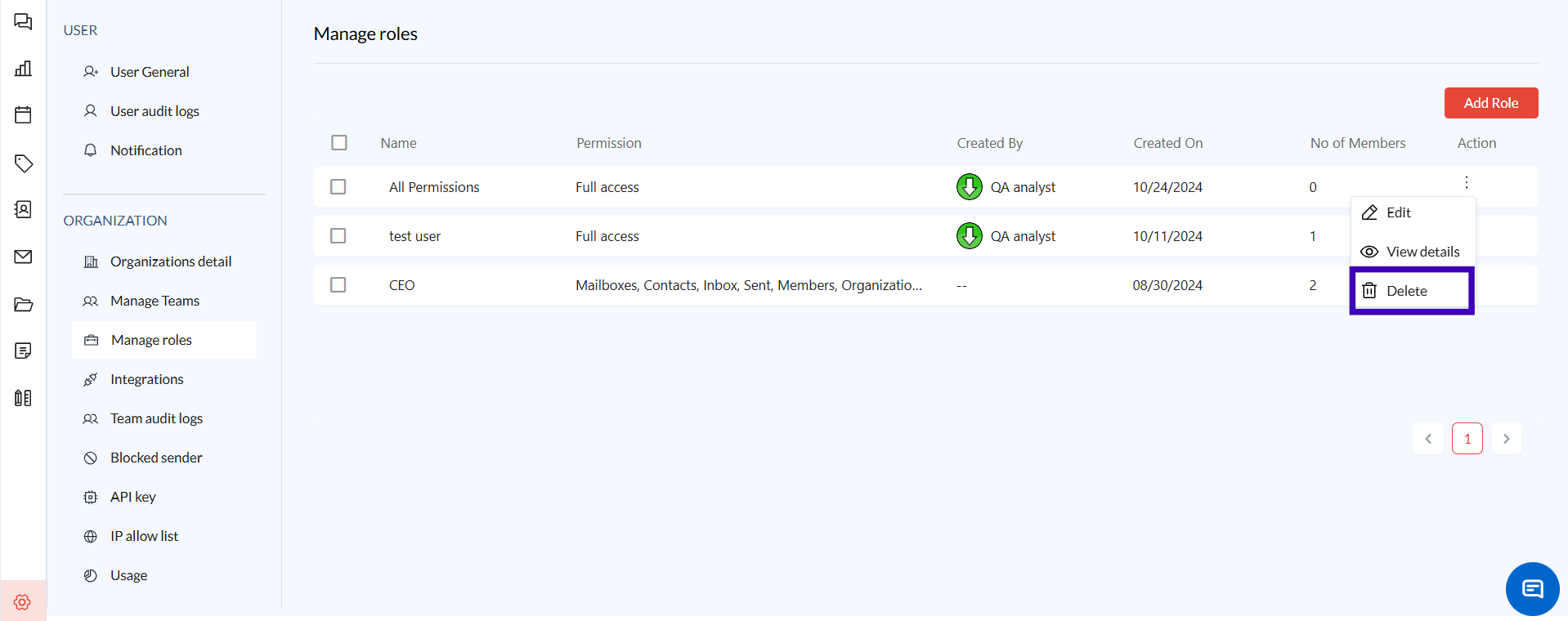Viewport: 1568px width, 621px height.
Task: Select the CEO role checkbox
Action: pos(338,285)
